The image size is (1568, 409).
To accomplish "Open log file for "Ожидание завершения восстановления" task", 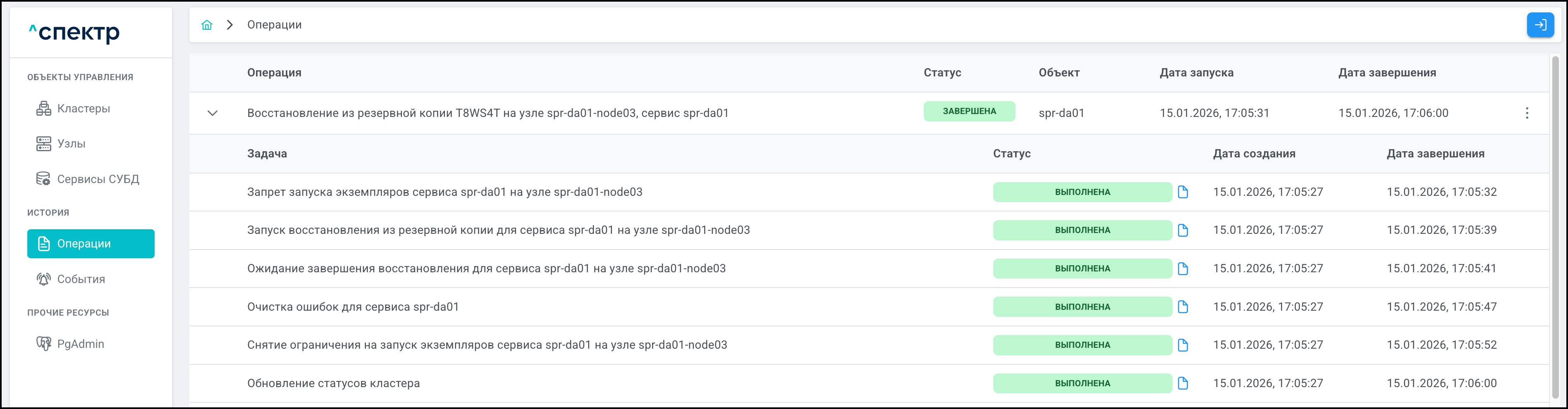I will [1183, 269].
